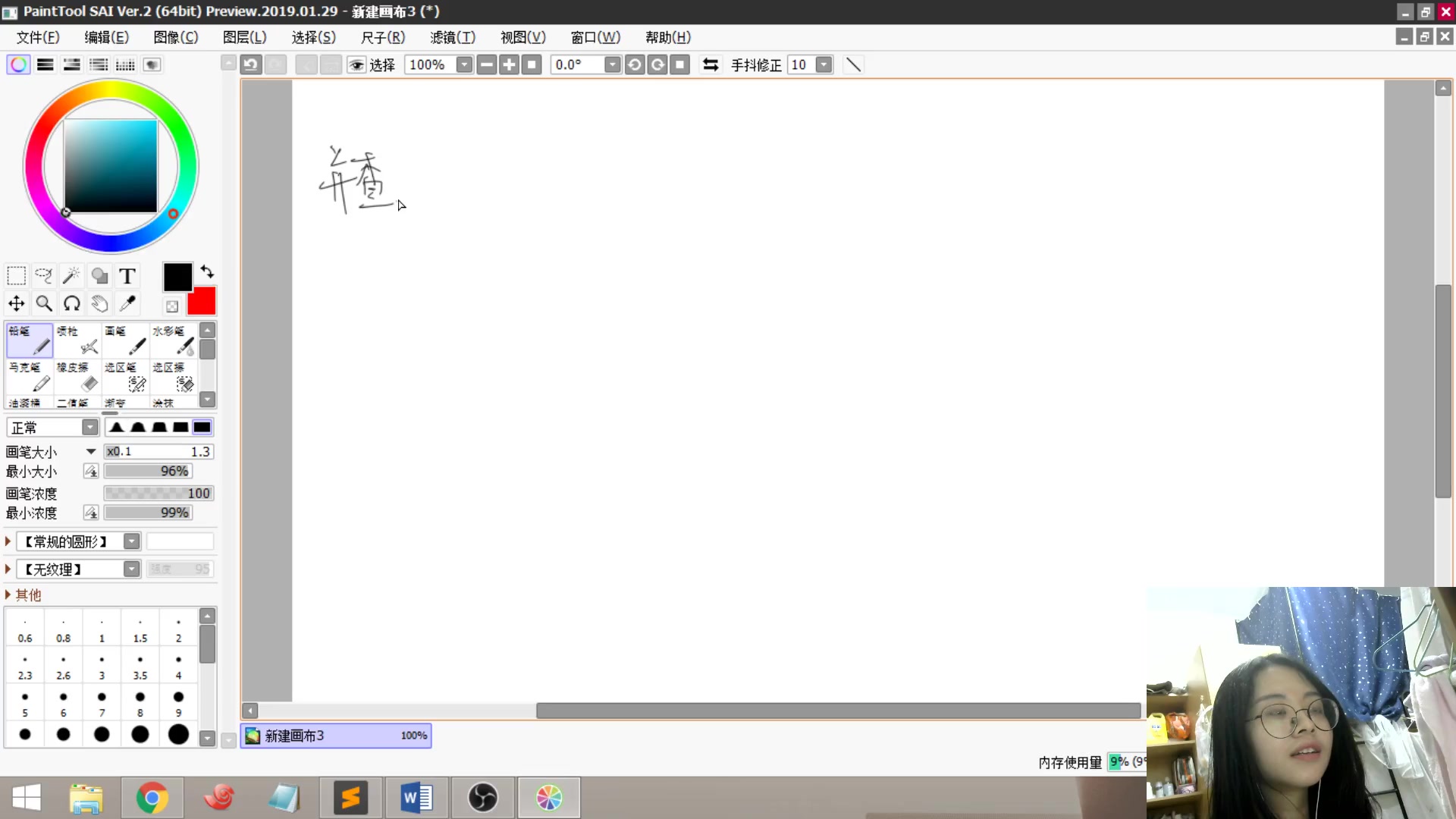Screen dimensions: 1456x819
Task: Toggle the color mixer panel
Action: pos(99,65)
